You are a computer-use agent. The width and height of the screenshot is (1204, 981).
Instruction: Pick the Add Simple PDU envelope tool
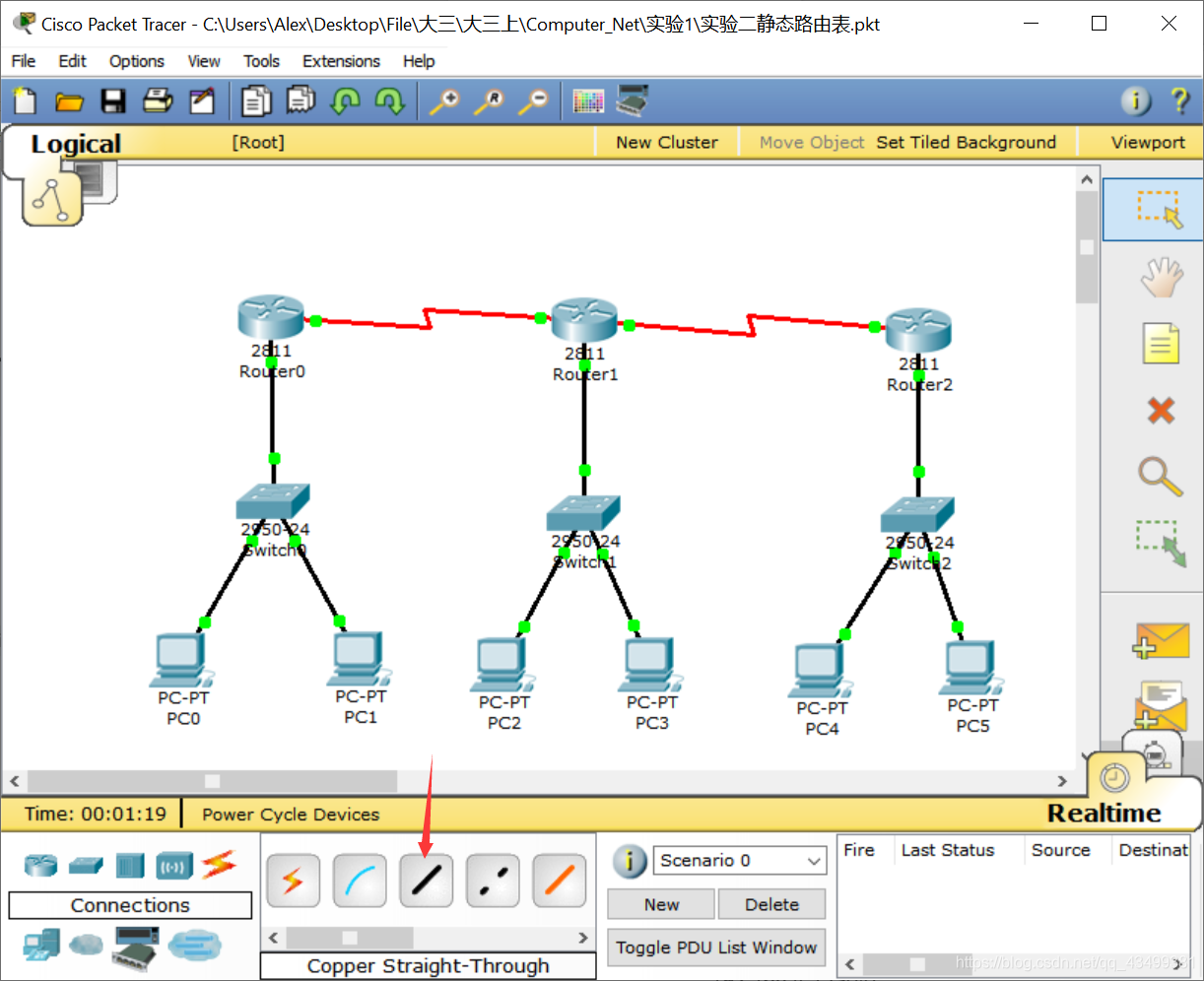1159,640
